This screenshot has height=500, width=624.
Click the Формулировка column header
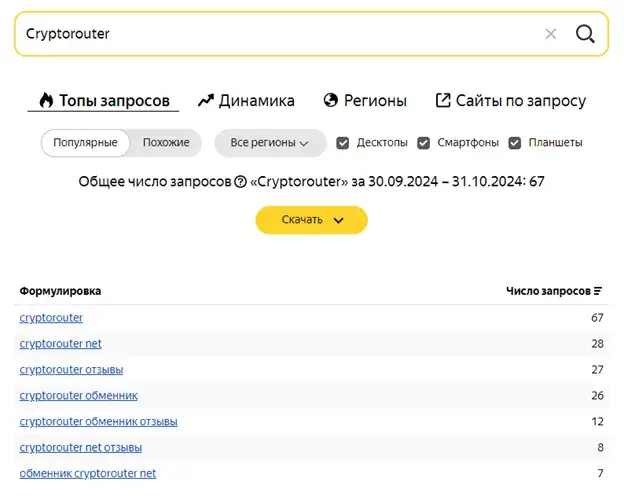coord(60,291)
